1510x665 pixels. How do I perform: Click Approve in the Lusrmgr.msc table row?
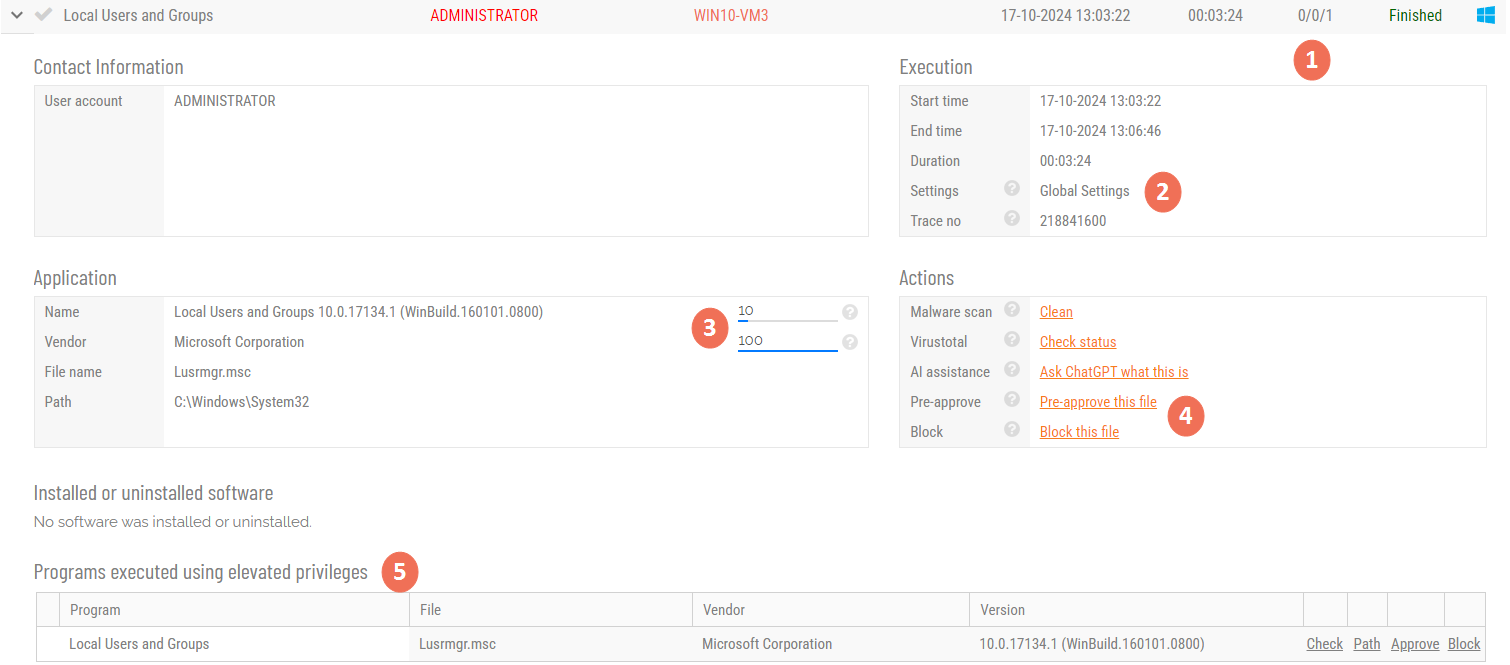(1415, 644)
